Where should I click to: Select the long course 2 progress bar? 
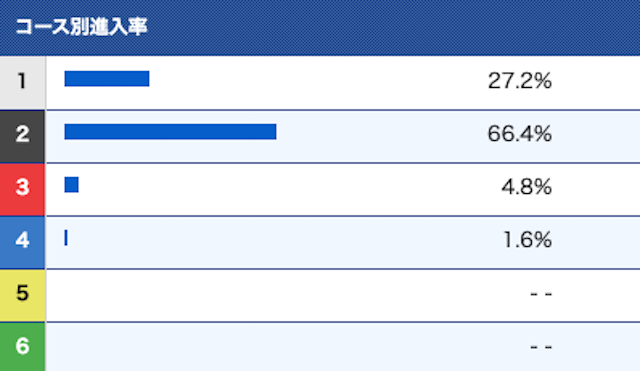coord(170,132)
